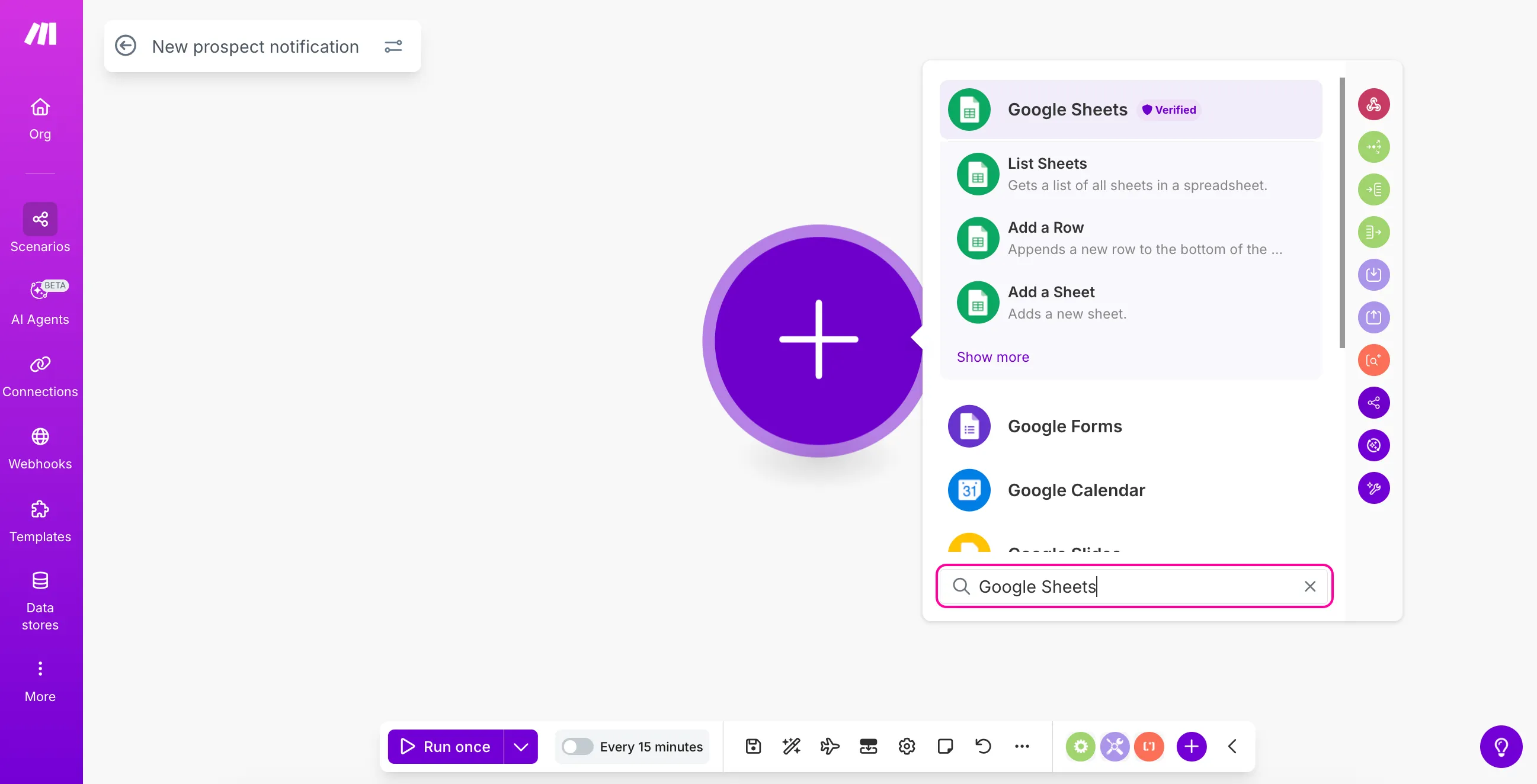The width and height of the screenshot is (1537, 784).
Task: Select the purple AI sparkle circle icon
Action: [1373, 445]
